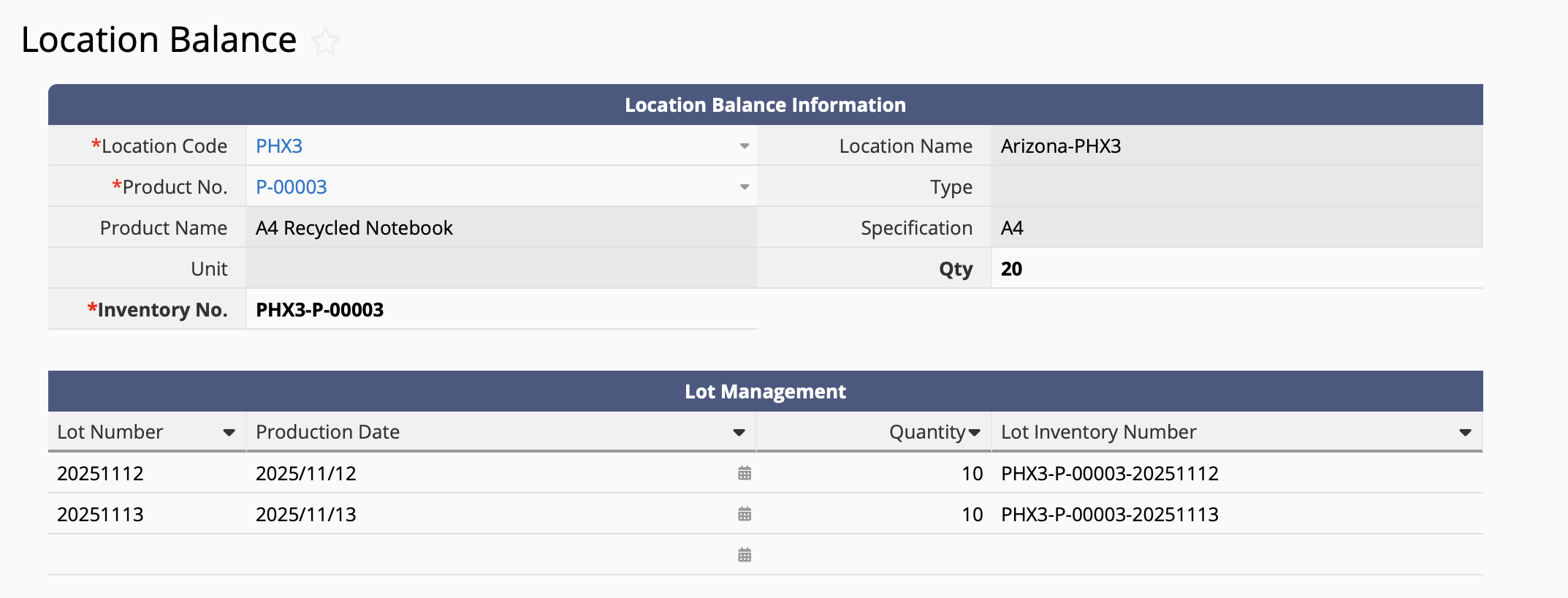Select lot inventory number PHX3-P-00003-20251113
1568x598 pixels.
[1109, 515]
